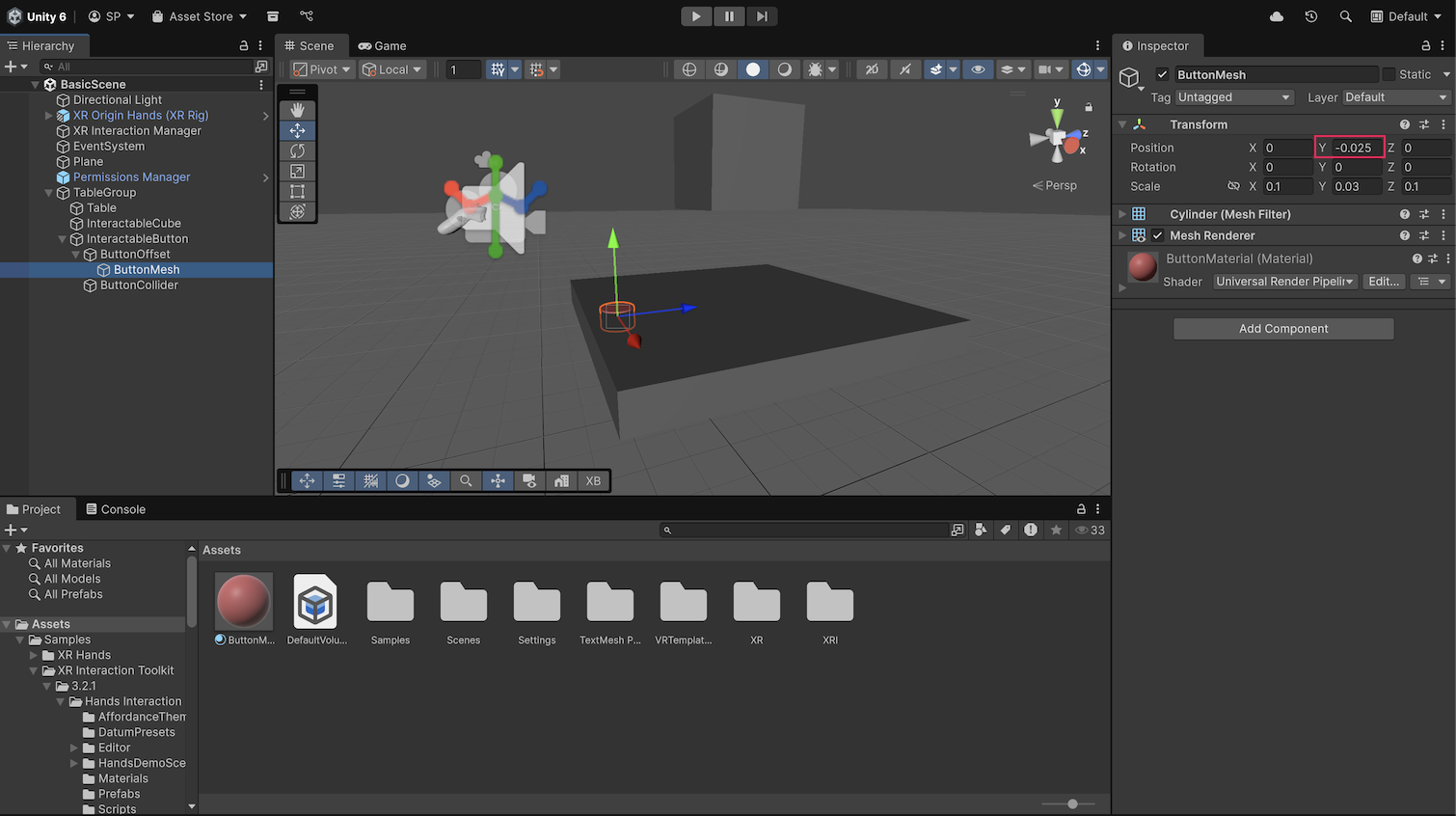
Task: Select the Hand view tool
Action: coord(297,110)
